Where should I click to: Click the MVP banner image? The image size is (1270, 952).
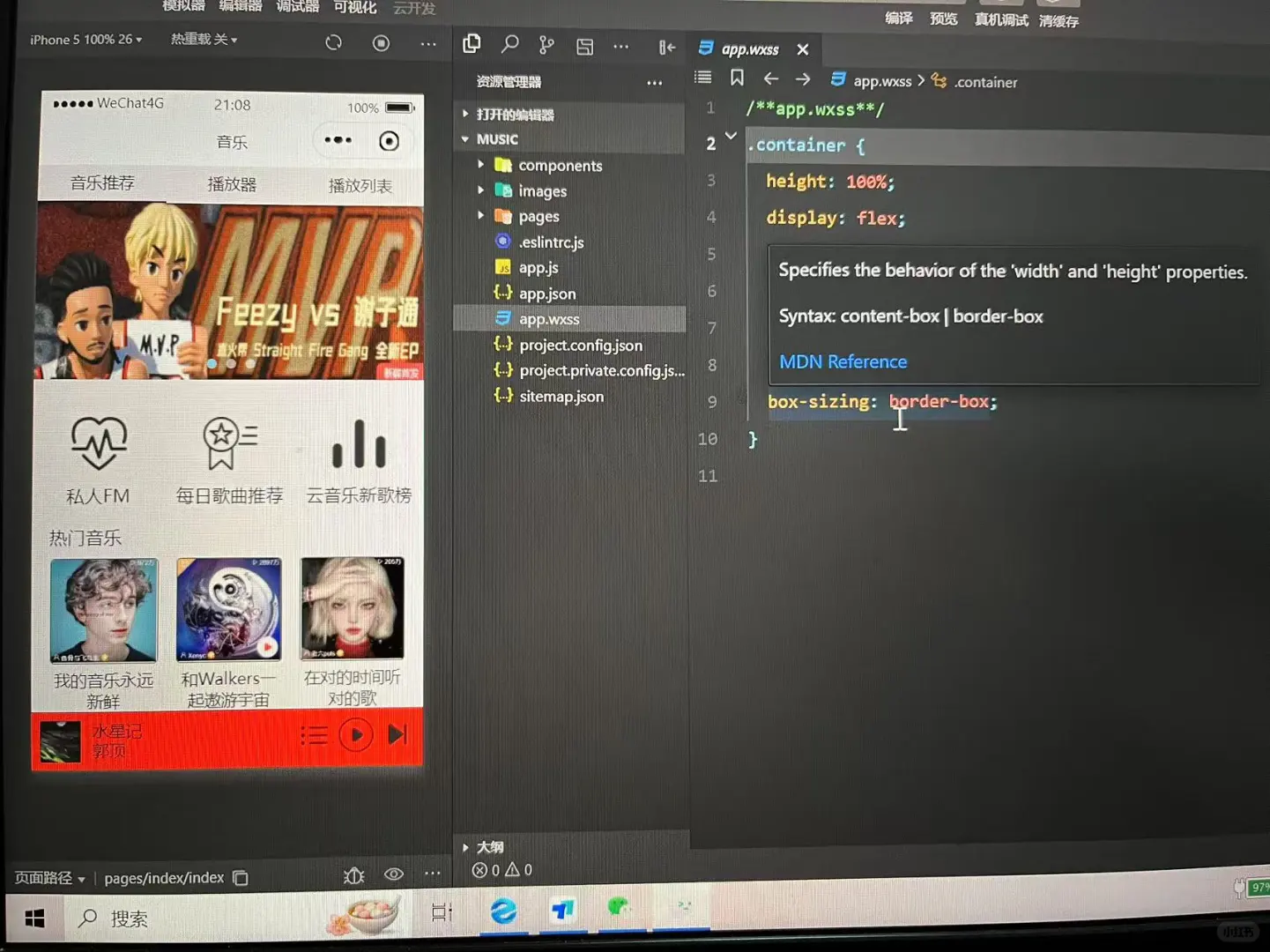tap(229, 292)
